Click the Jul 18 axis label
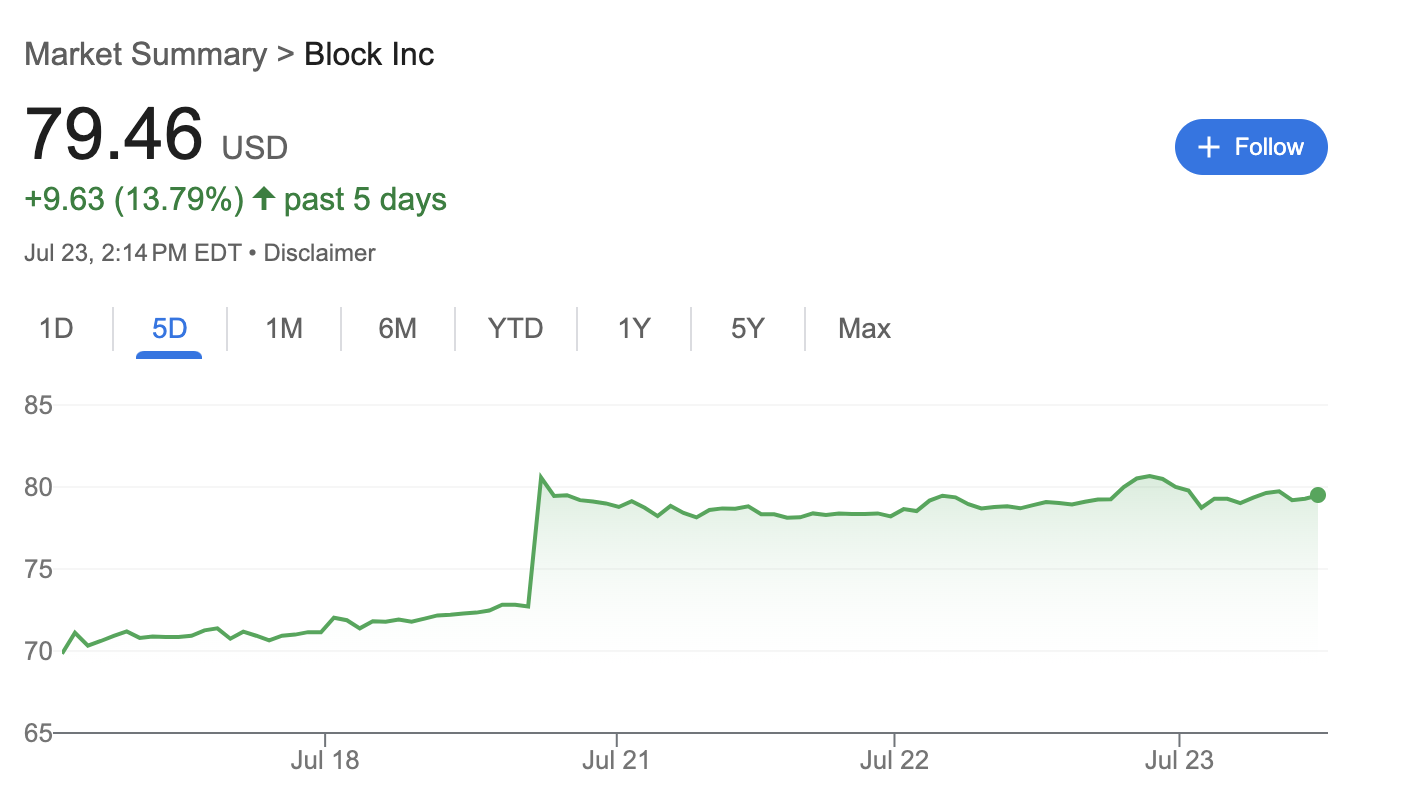The height and width of the screenshot is (804, 1412). tap(325, 760)
